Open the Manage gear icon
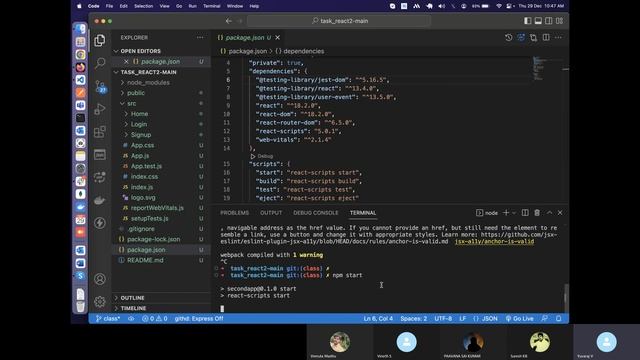Screen dimensions: 640x360 click(100, 302)
